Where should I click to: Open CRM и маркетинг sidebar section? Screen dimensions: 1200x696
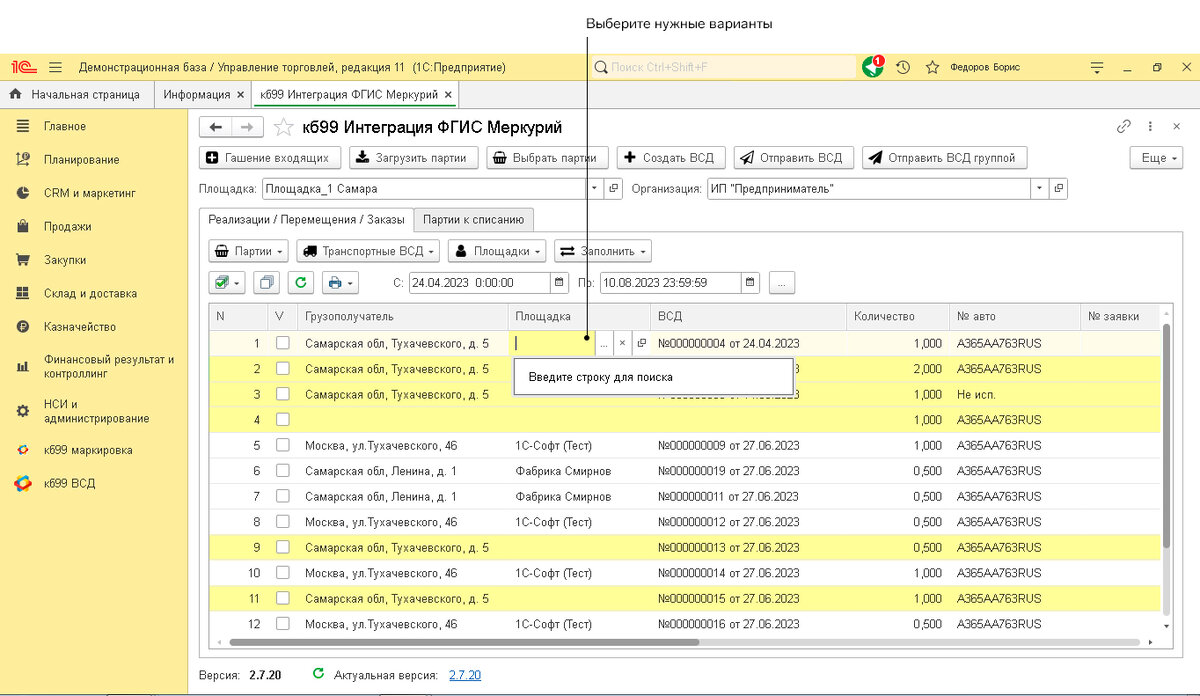coord(89,193)
